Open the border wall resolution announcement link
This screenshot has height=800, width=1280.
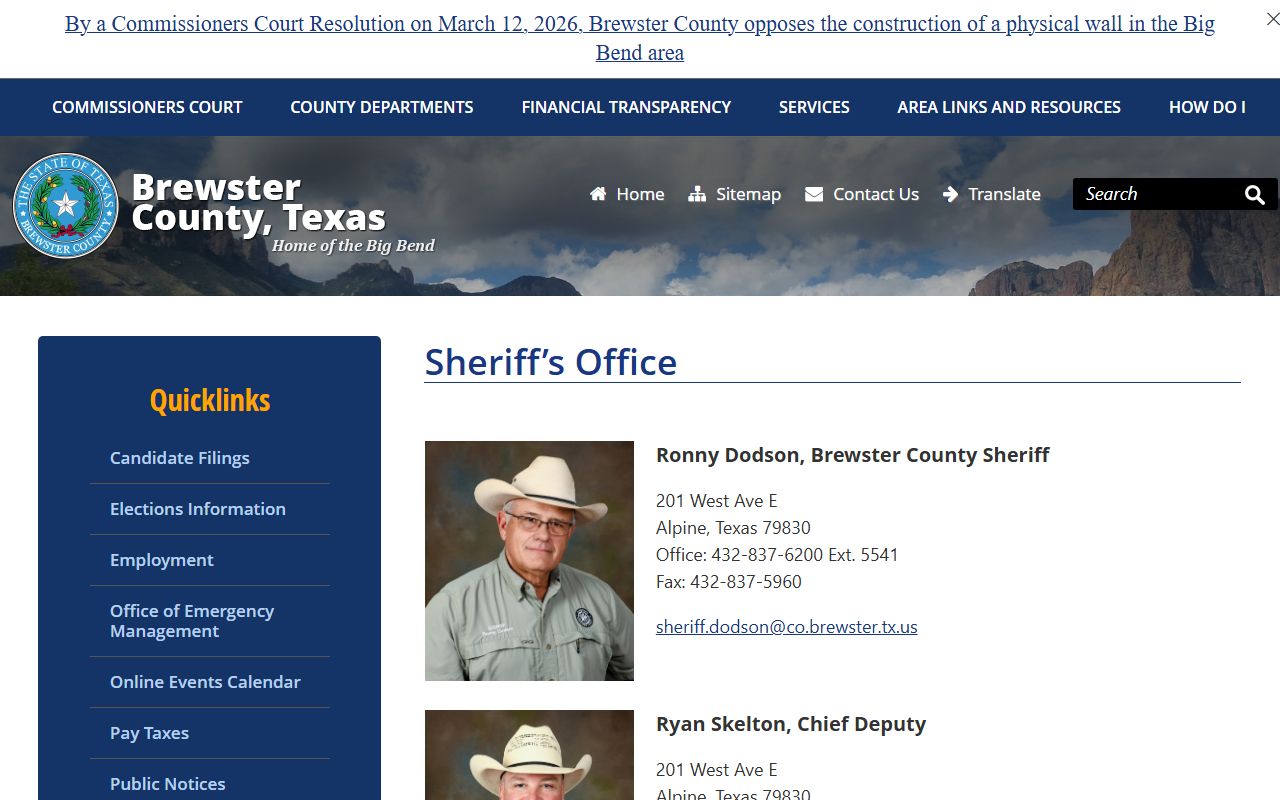[x=640, y=38]
